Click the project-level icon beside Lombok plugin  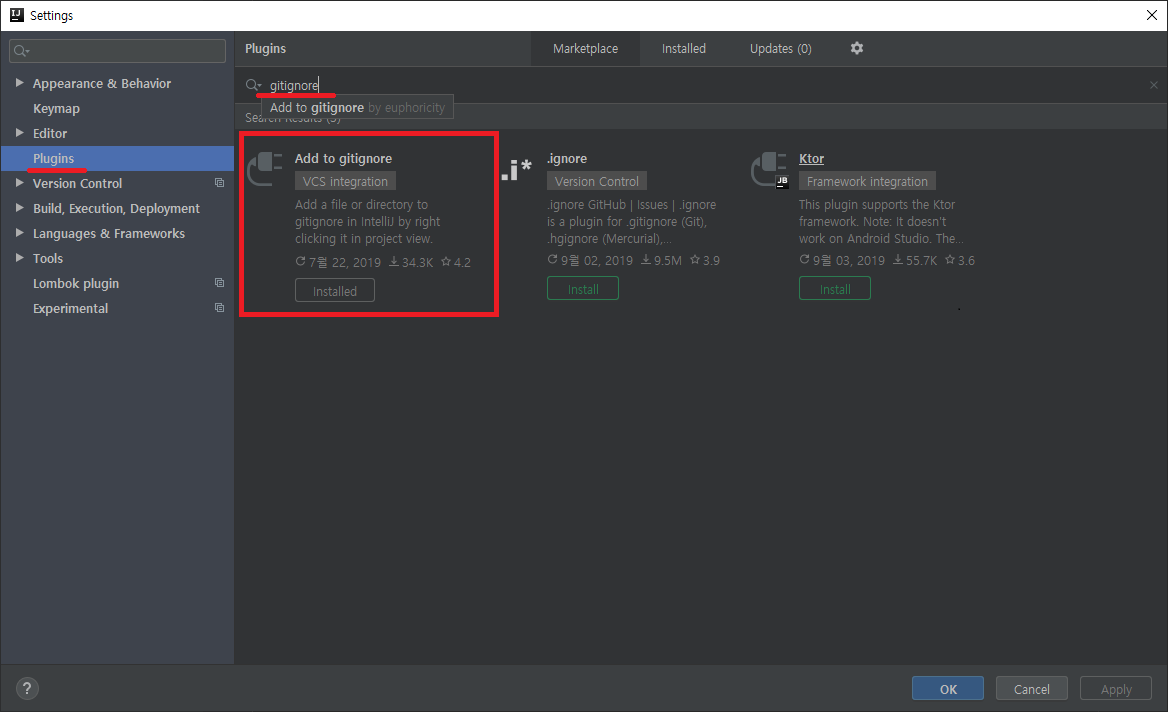click(x=219, y=283)
